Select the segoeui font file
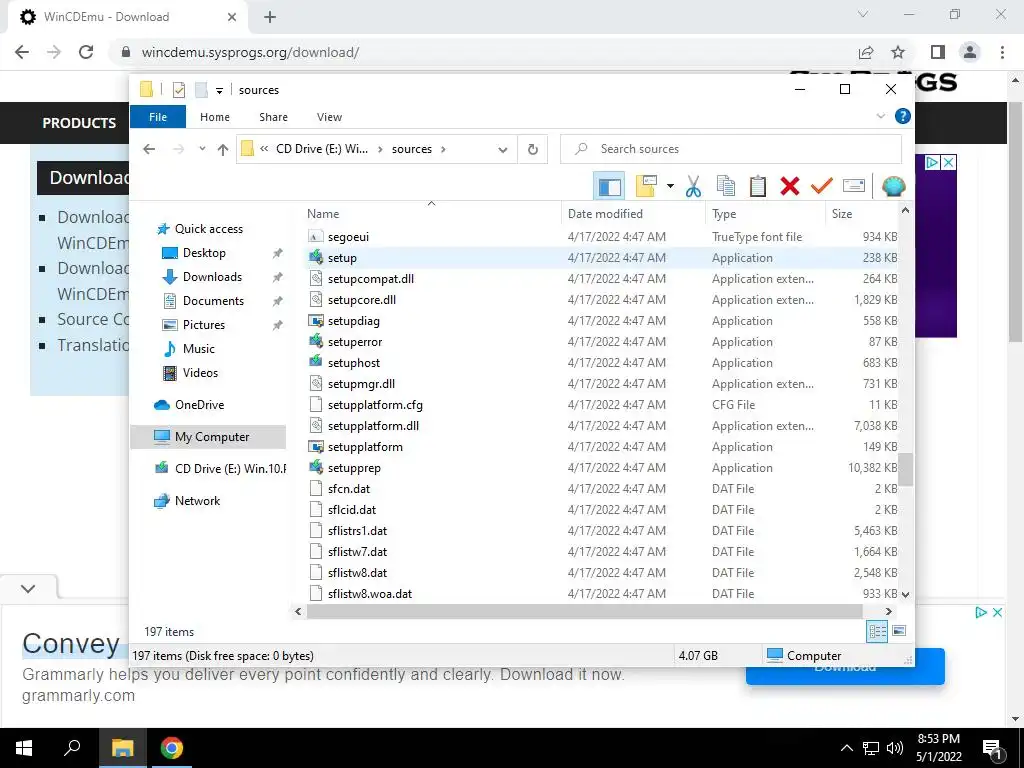 (348, 237)
